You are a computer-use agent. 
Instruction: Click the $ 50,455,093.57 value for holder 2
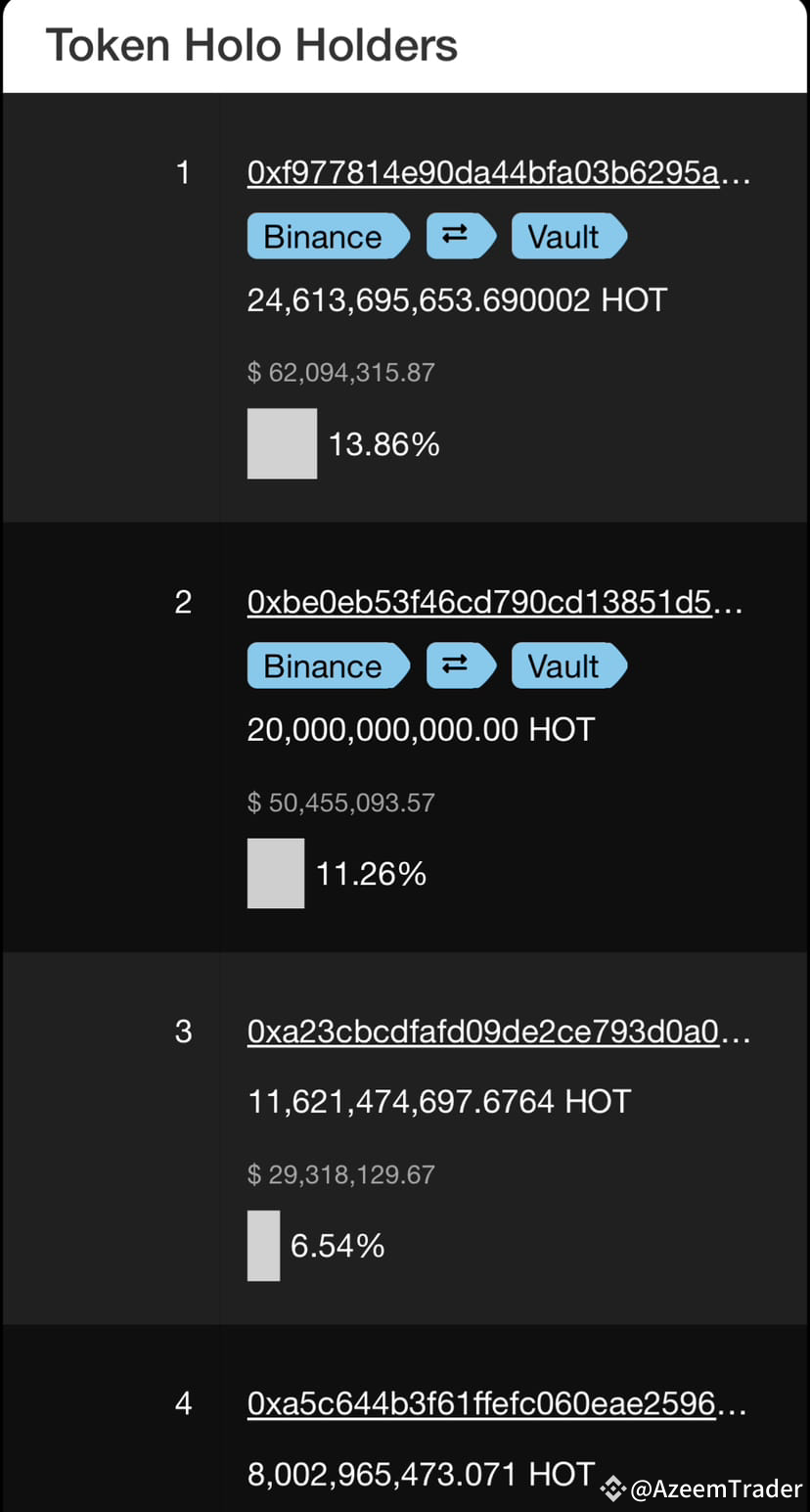pyautogui.click(x=340, y=802)
